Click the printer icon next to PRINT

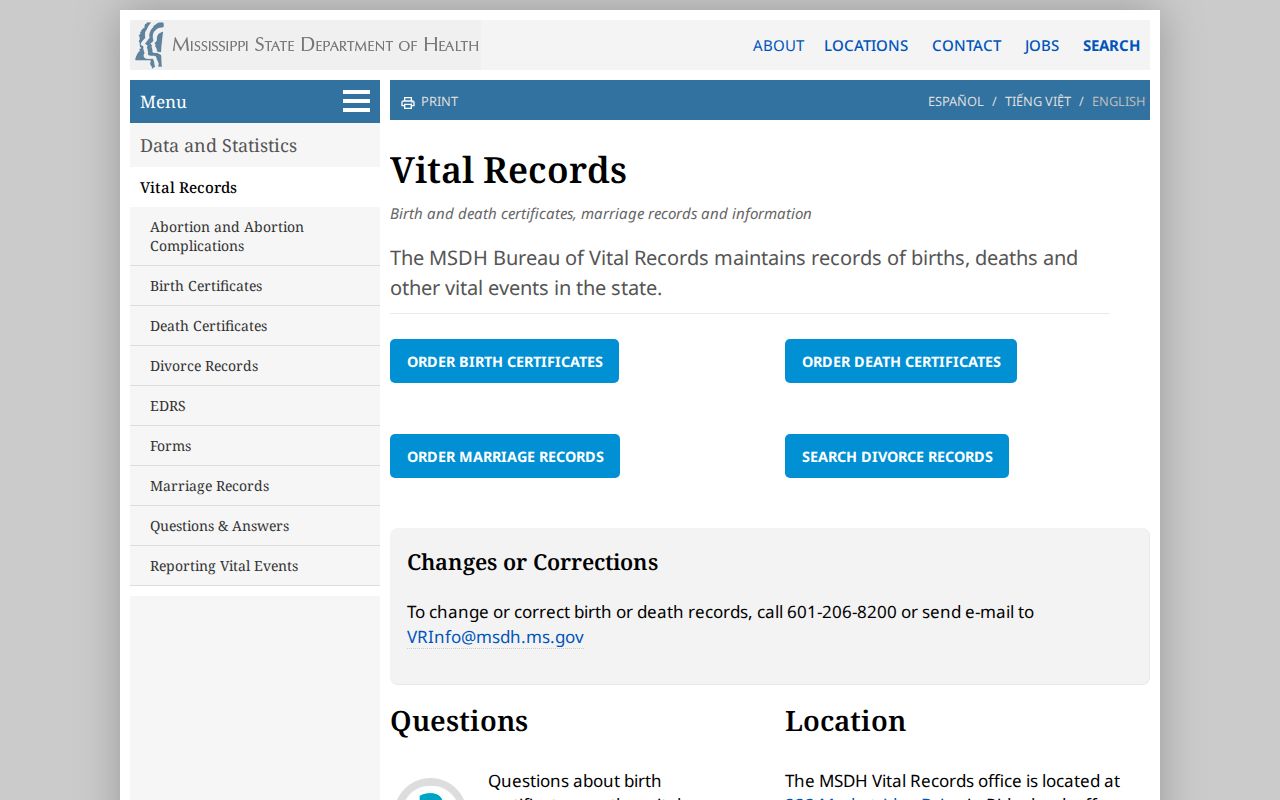point(407,102)
